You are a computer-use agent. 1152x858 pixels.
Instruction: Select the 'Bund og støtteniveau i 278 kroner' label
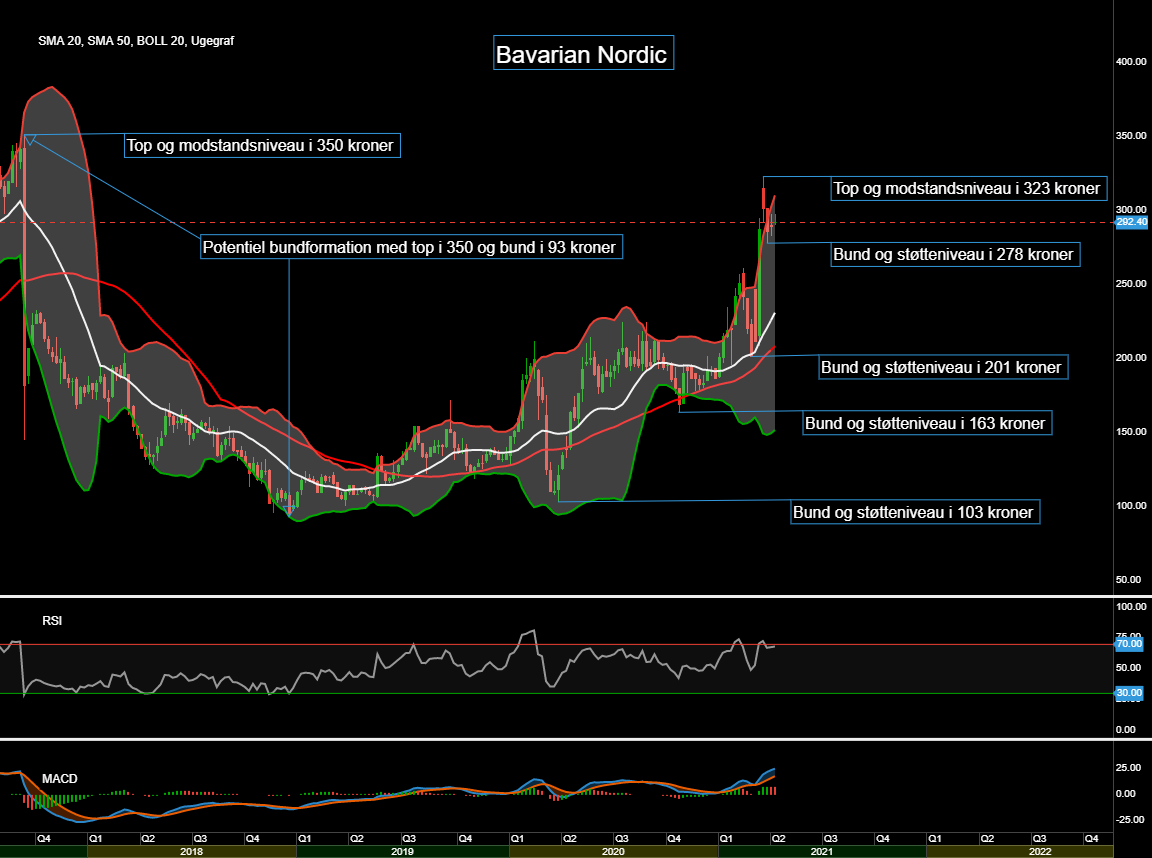pyautogui.click(x=955, y=254)
